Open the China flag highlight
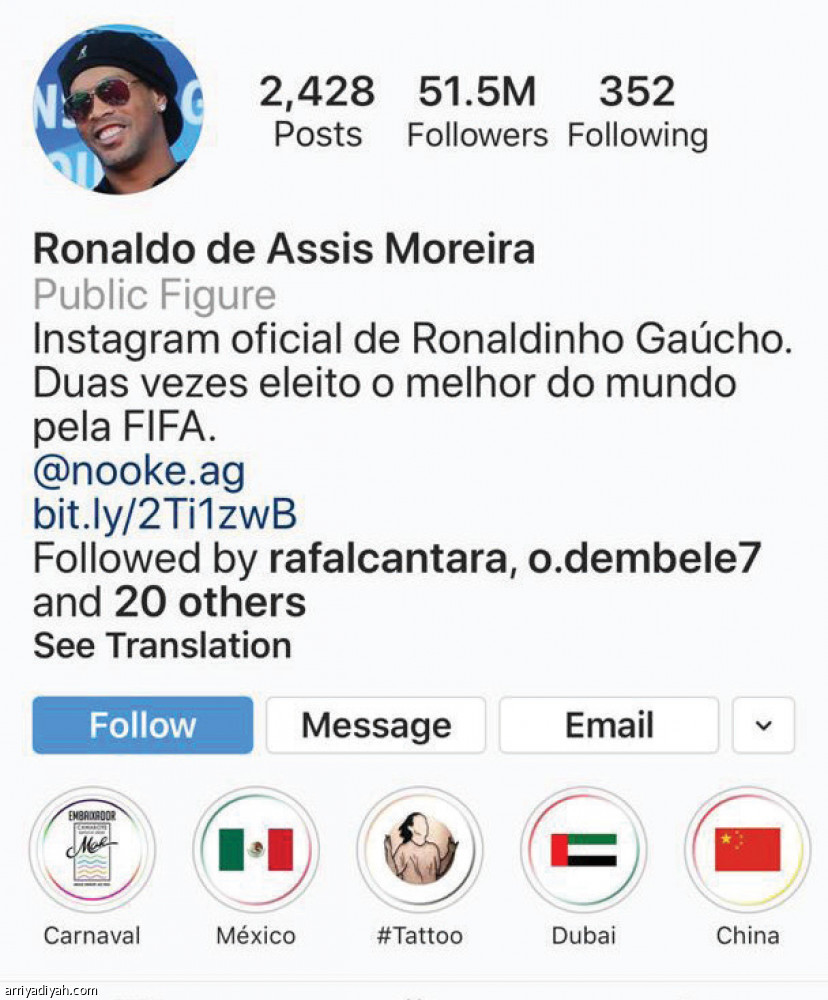Screen dimensions: 828x1000 coord(747,850)
